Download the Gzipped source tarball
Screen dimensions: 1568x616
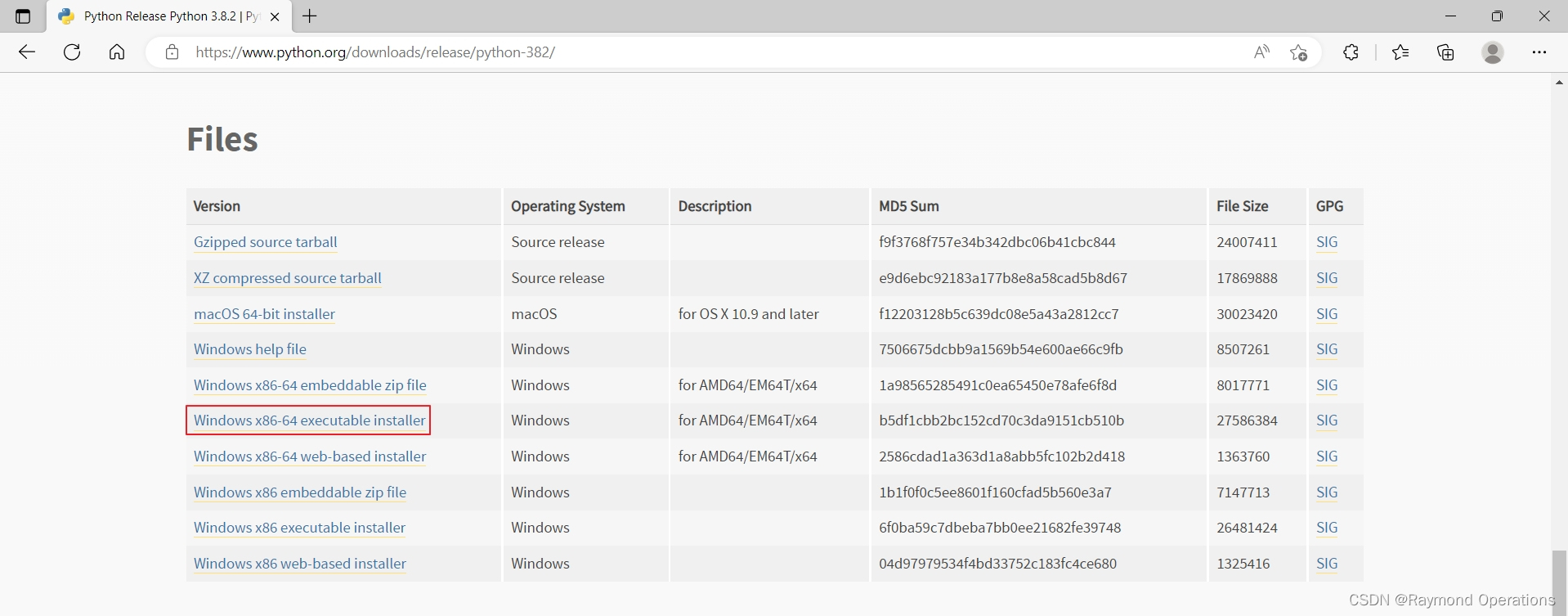(266, 242)
